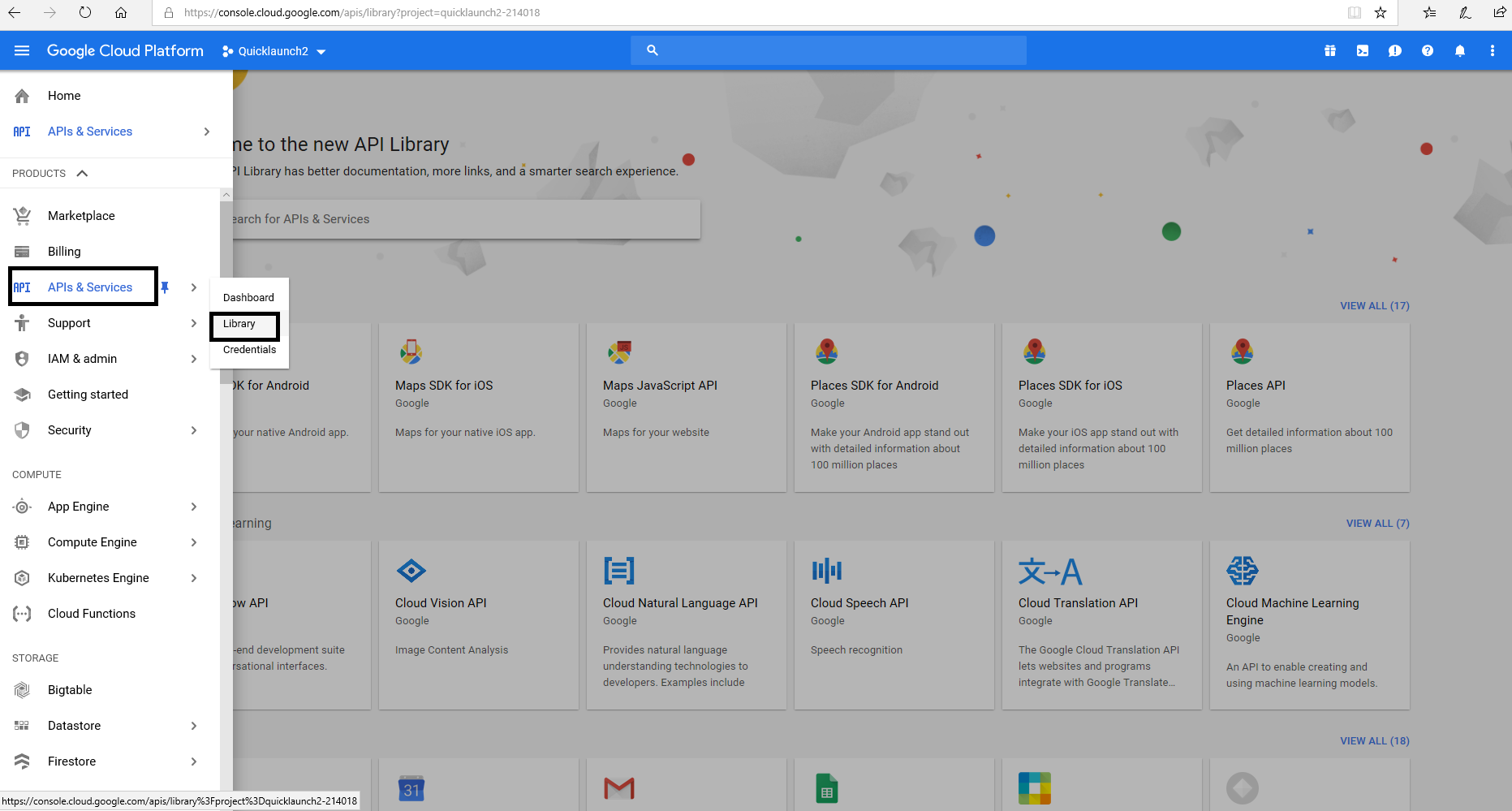
Task: Click the Marketplace cart icon
Action: 22,216
